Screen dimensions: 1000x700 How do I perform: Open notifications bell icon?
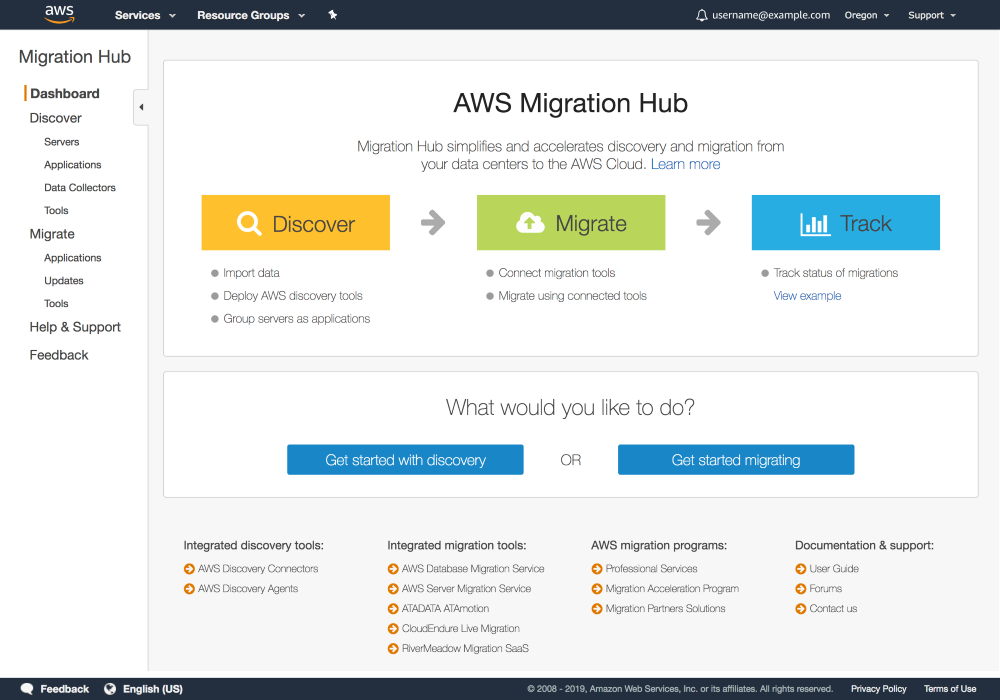(702, 15)
